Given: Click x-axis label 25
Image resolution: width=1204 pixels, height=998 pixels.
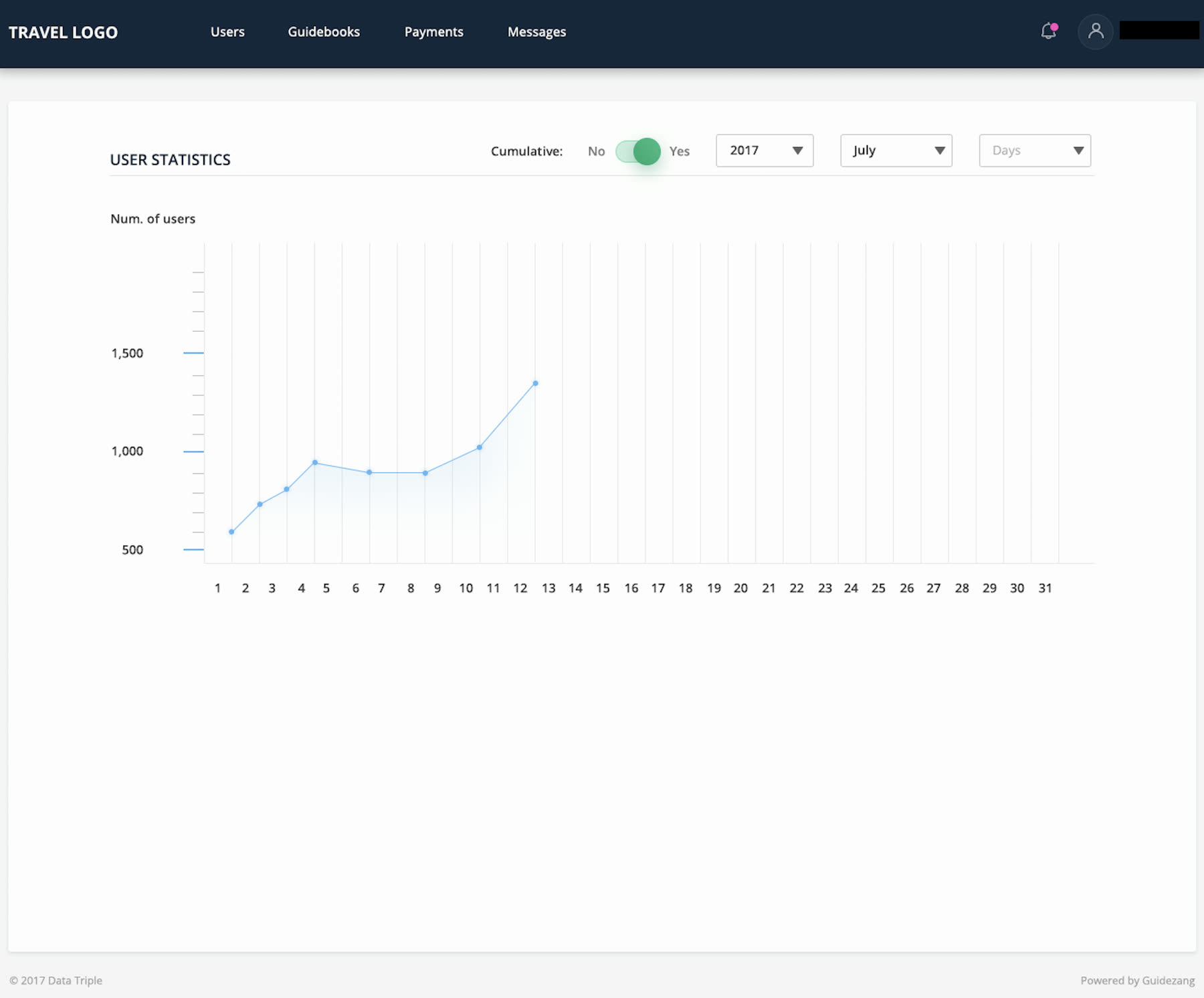Looking at the screenshot, I should coord(878,588).
